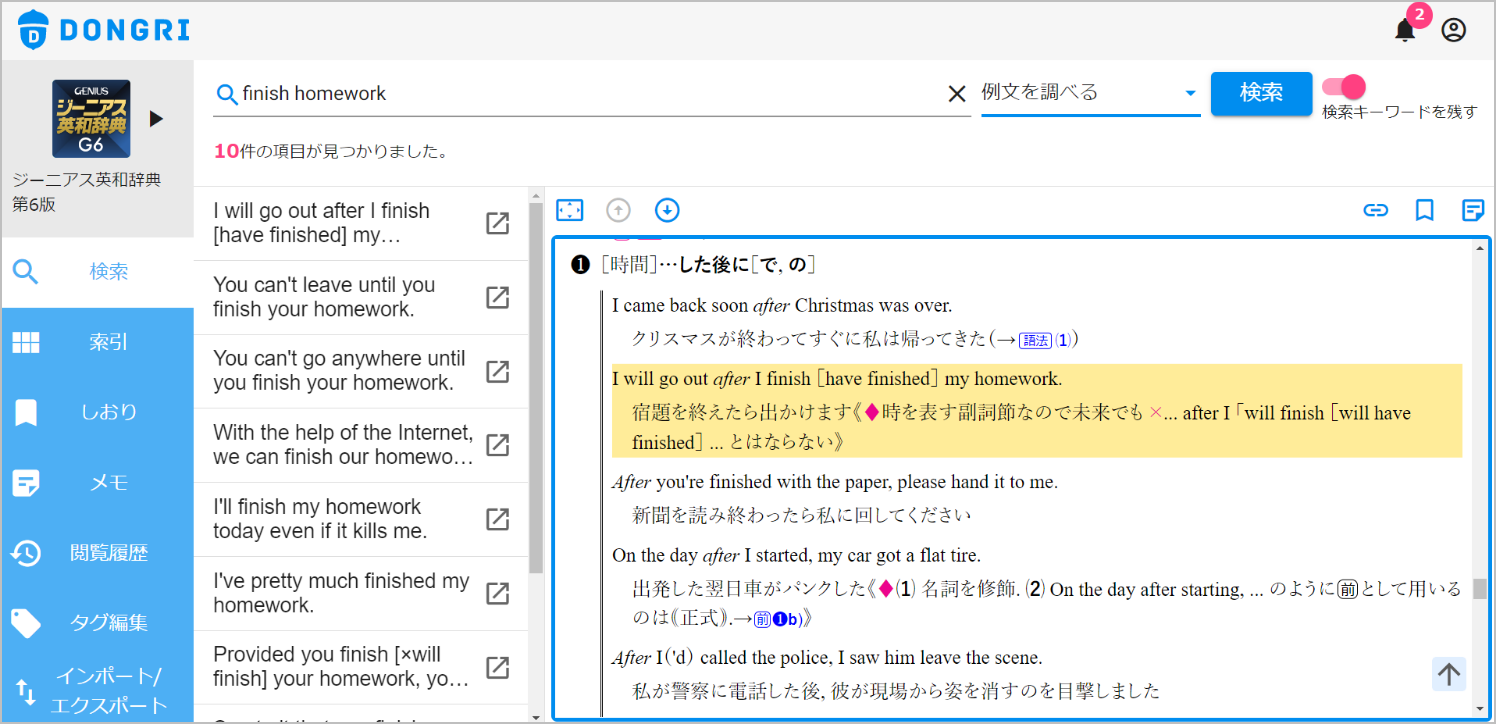Open 'I've pretty much finished' result externally
The height and width of the screenshot is (724, 1496).
pos(497,593)
